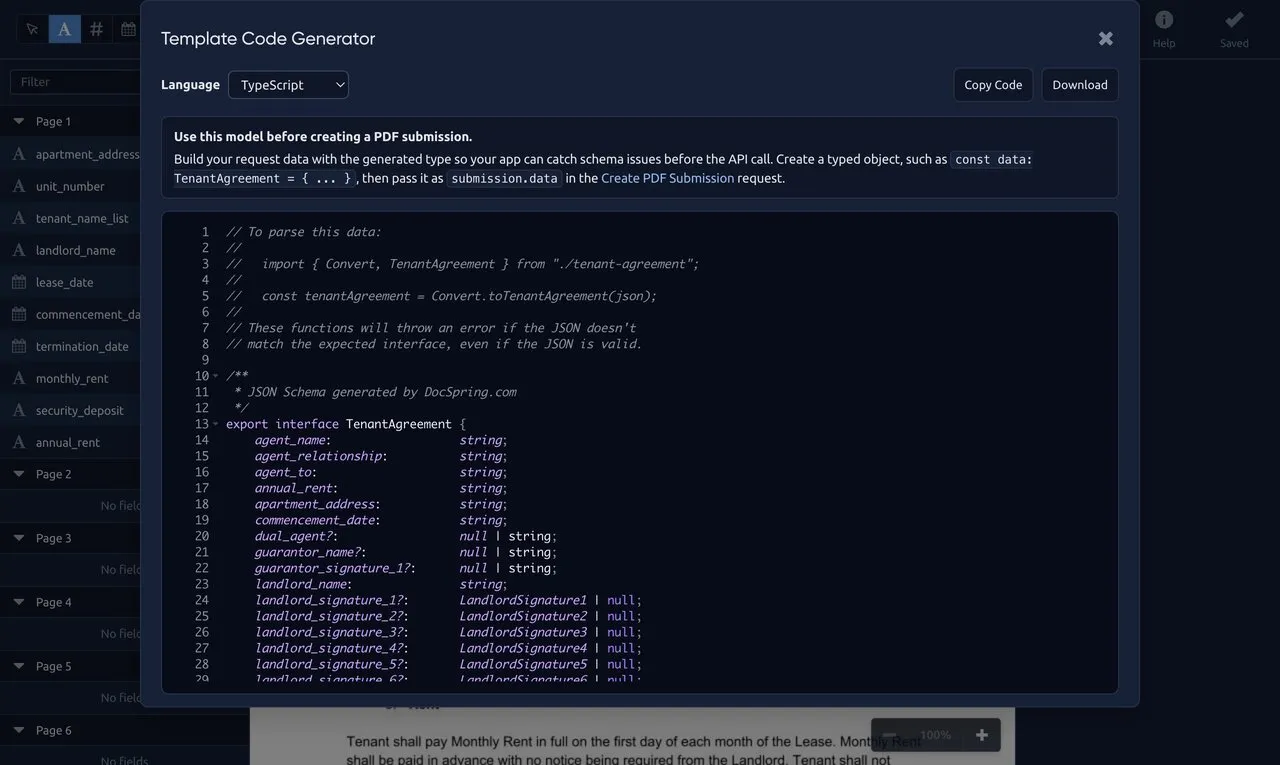Open the Help info icon
This screenshot has height=765, width=1280.
point(1164,20)
